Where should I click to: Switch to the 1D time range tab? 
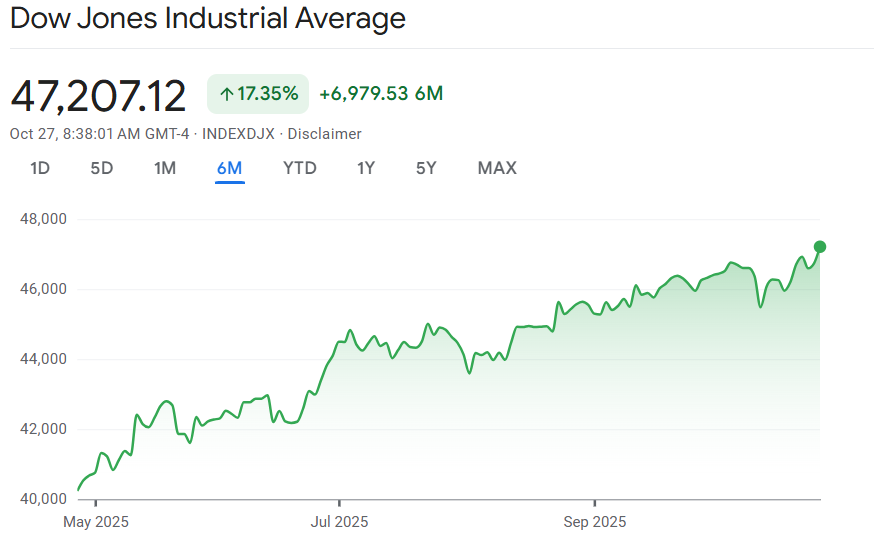click(x=40, y=168)
